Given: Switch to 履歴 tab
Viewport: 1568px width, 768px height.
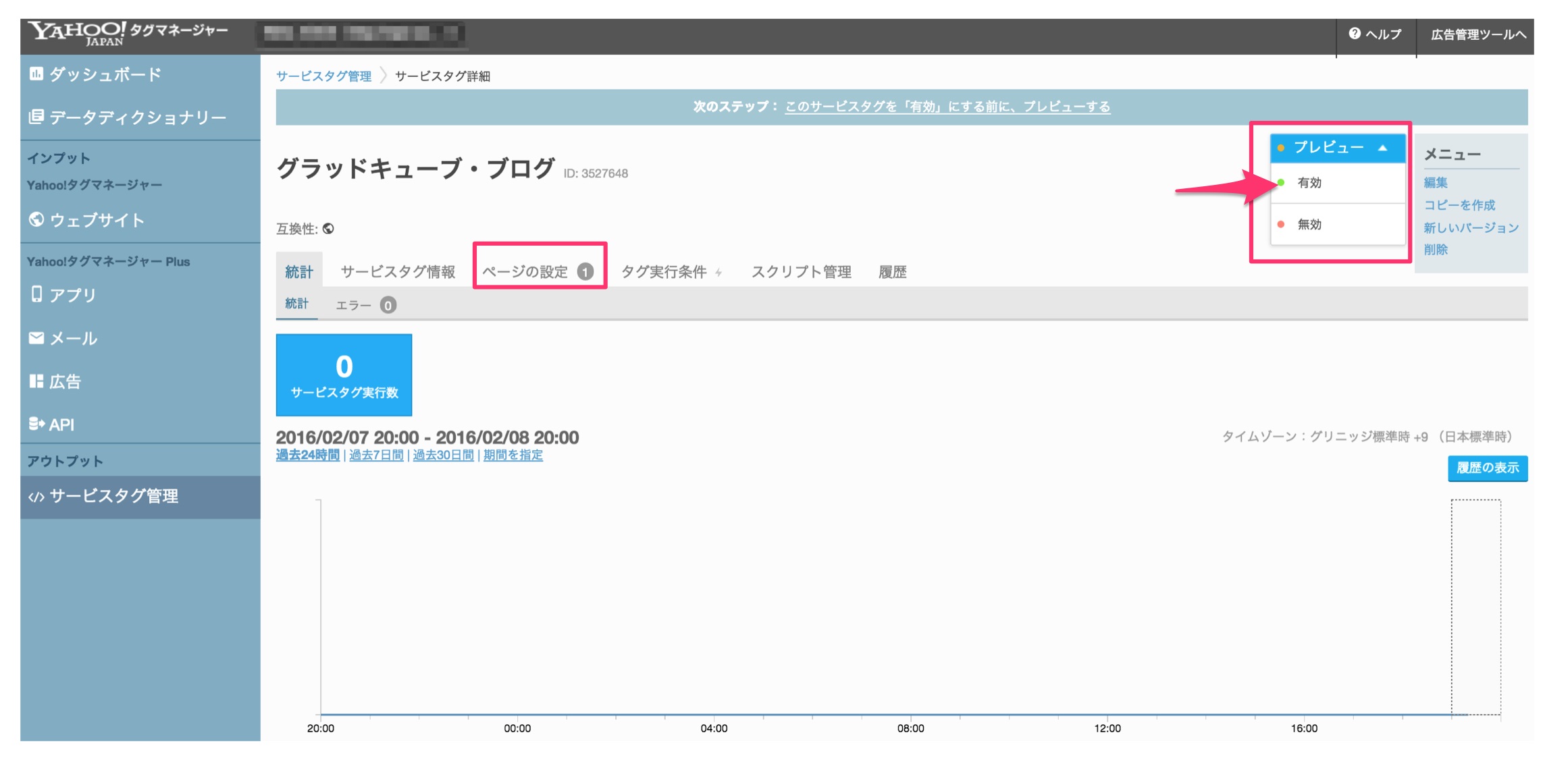Looking at the screenshot, I should pos(892,271).
